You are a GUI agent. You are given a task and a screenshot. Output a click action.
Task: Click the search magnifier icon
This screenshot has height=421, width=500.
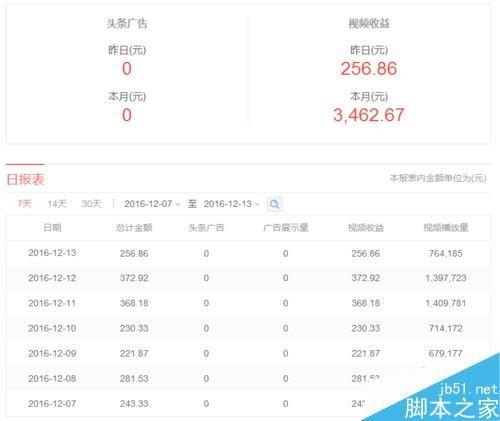click(x=275, y=204)
